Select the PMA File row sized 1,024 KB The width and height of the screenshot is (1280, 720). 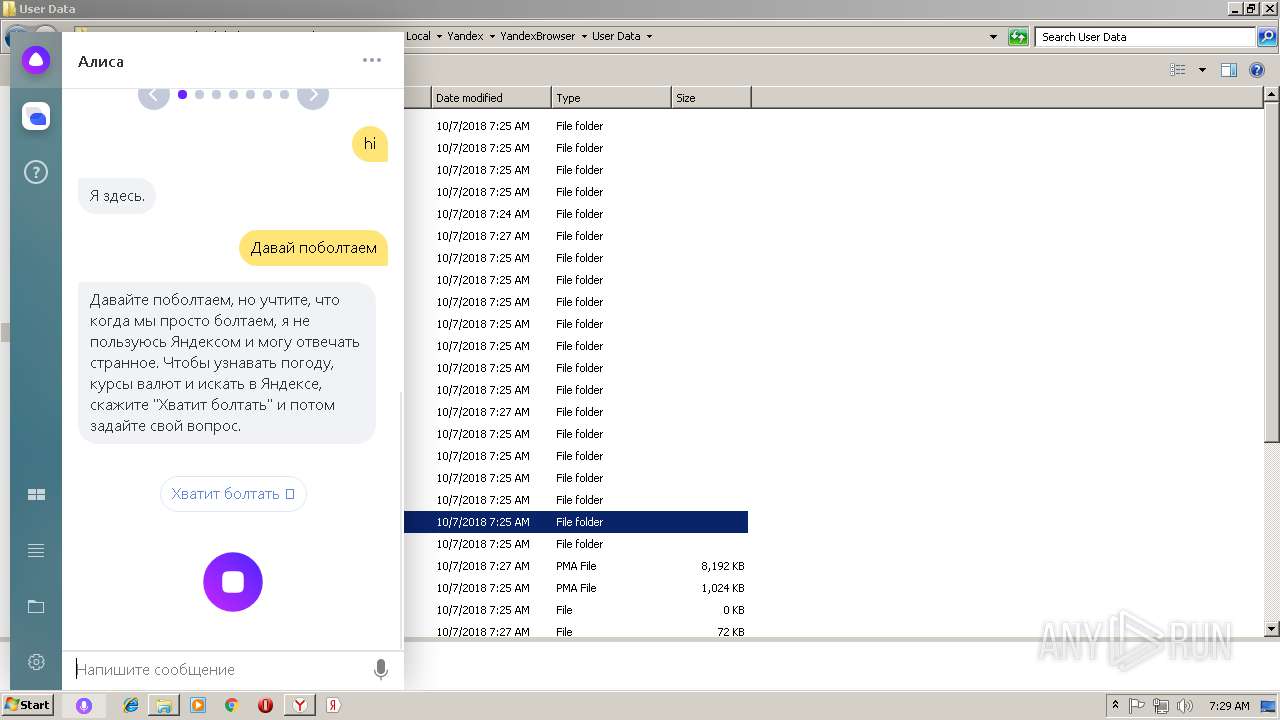(x=576, y=588)
